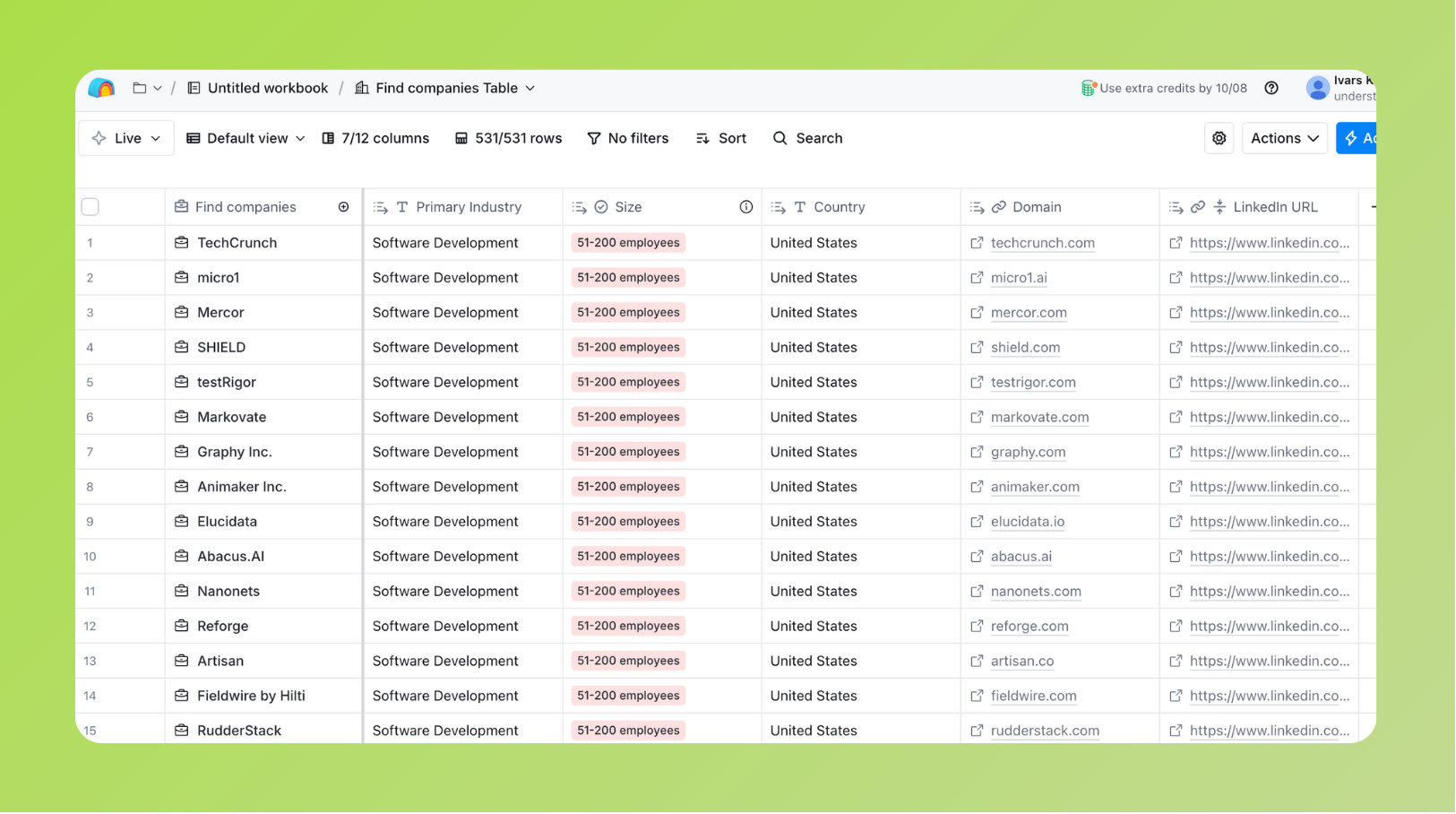Open the help question mark icon
This screenshot has width=1456, height=814.
point(1271,88)
